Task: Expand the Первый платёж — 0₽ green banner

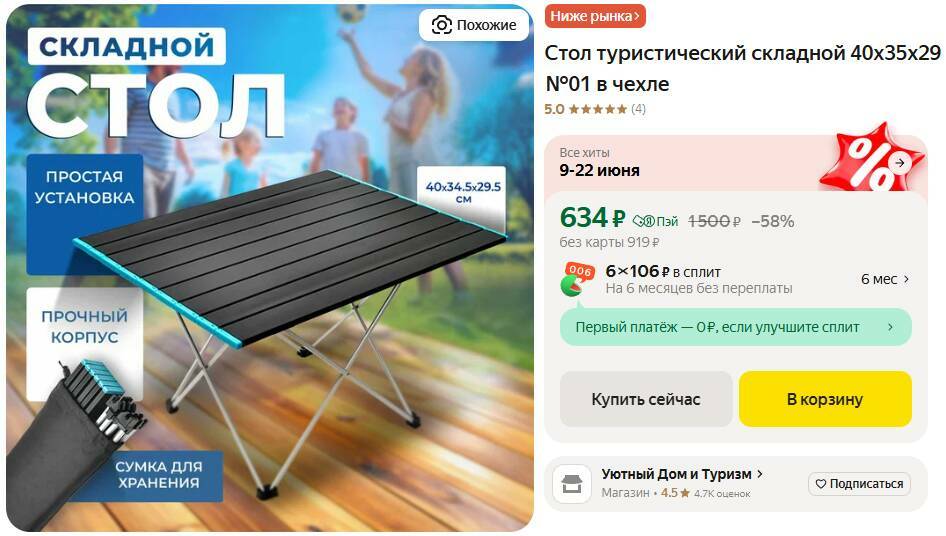Action: coord(735,327)
